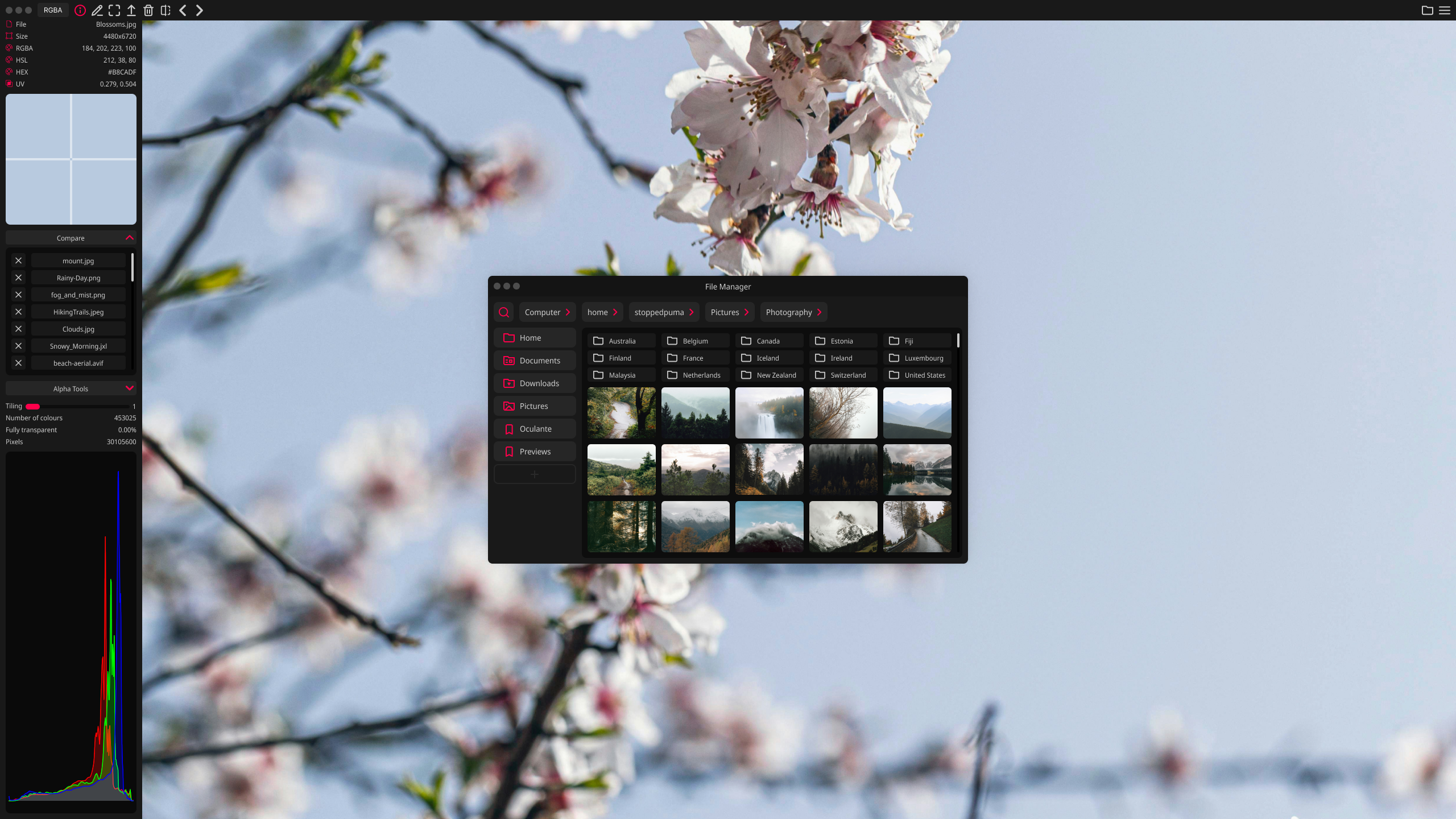Image resolution: width=1456 pixels, height=819 pixels.
Task: Open the edit tools with the pencil icon
Action: 97,10
